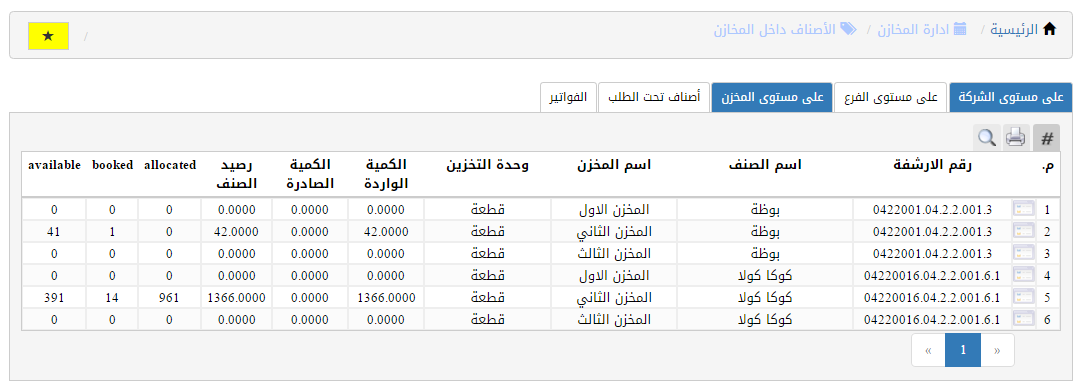Image resolution: width=1091 pixels, height=386 pixels.
Task: Click the yellow star favorite button
Action: click(48, 36)
